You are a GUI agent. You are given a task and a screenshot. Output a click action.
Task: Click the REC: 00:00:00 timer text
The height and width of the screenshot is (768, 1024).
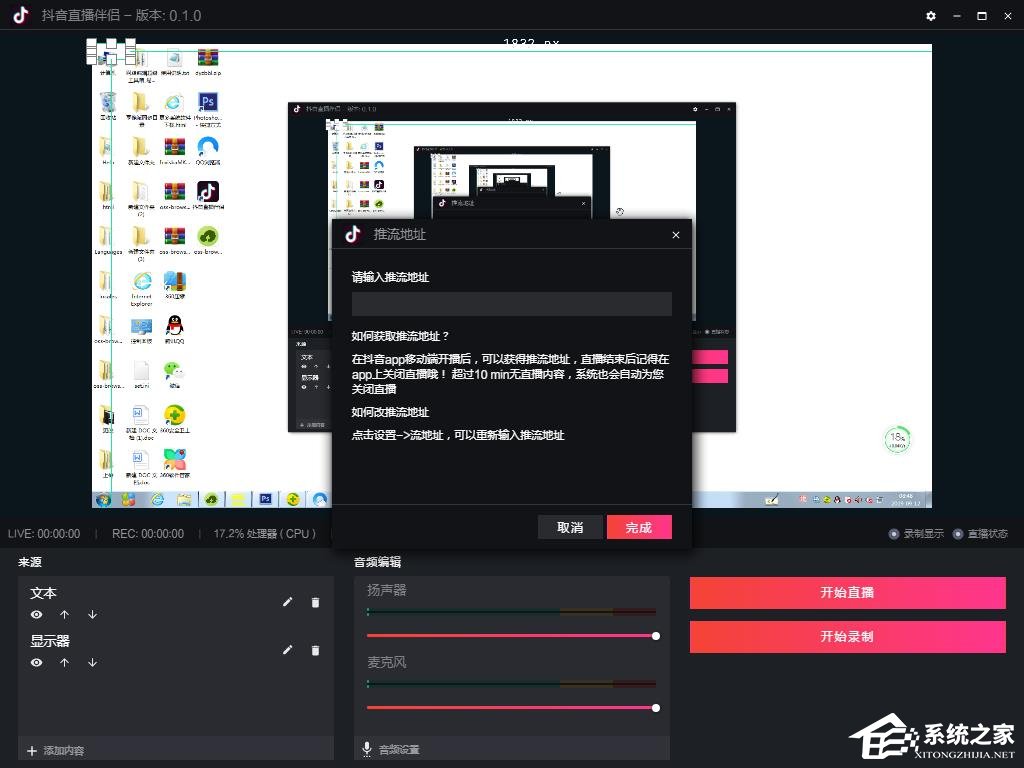[148, 534]
